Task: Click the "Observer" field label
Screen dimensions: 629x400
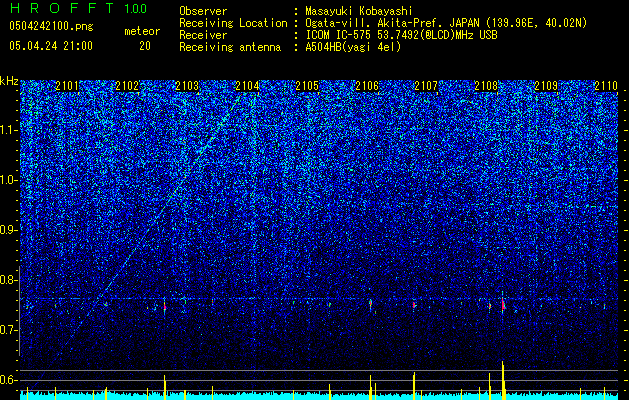Action: coord(203,11)
